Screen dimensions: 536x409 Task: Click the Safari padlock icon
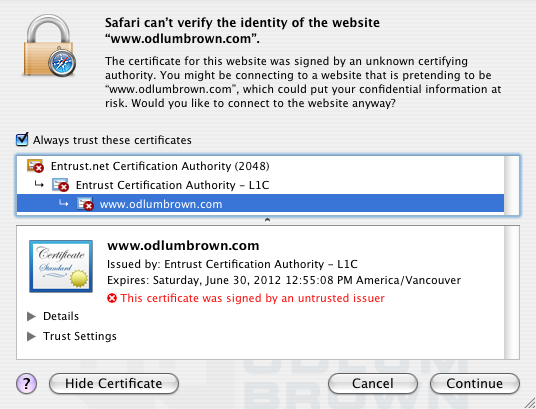(50, 45)
